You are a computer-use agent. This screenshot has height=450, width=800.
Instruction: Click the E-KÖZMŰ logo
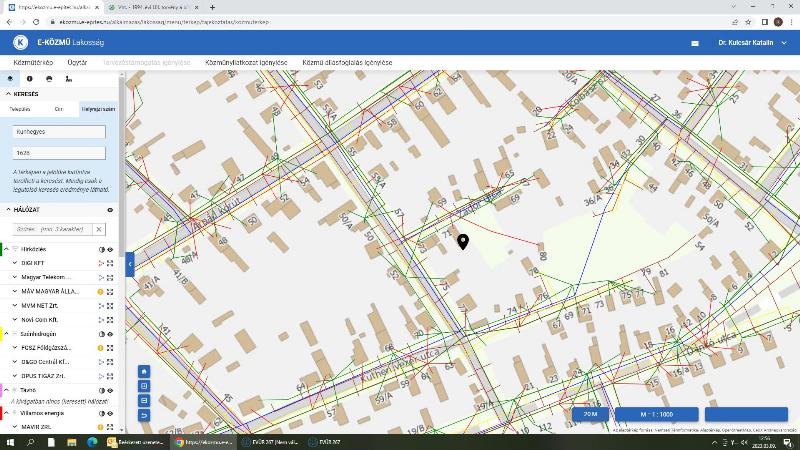20,42
